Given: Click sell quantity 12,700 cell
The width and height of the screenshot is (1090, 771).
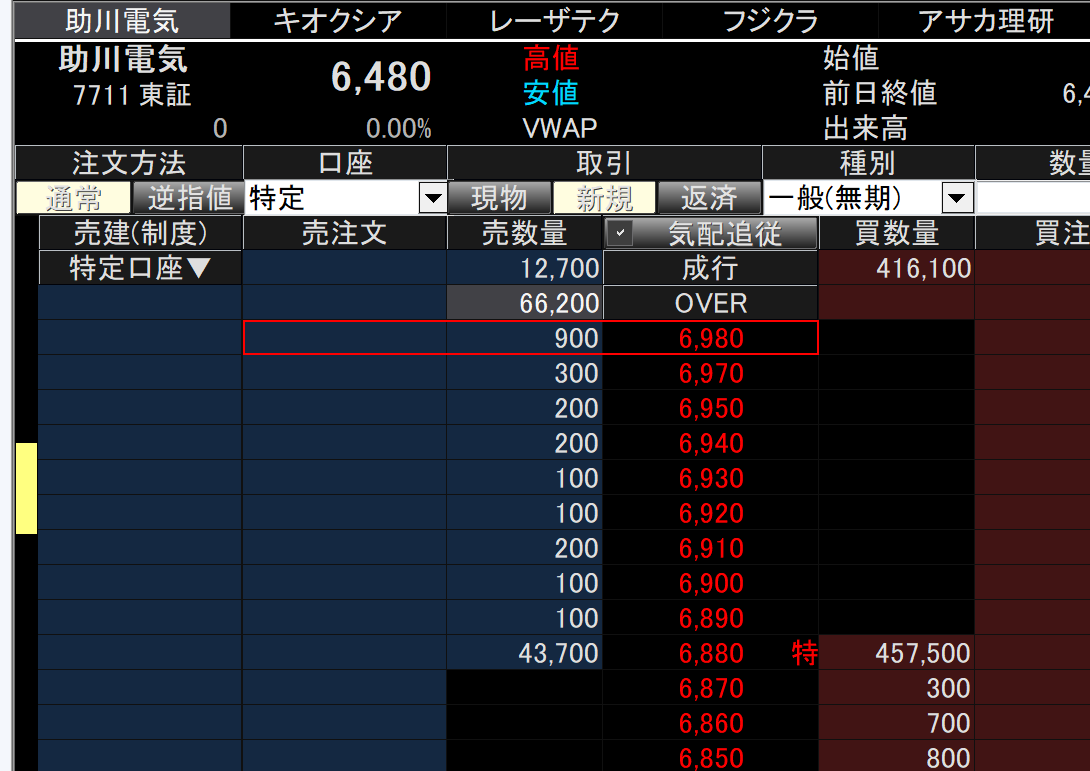Looking at the screenshot, I should (x=525, y=268).
